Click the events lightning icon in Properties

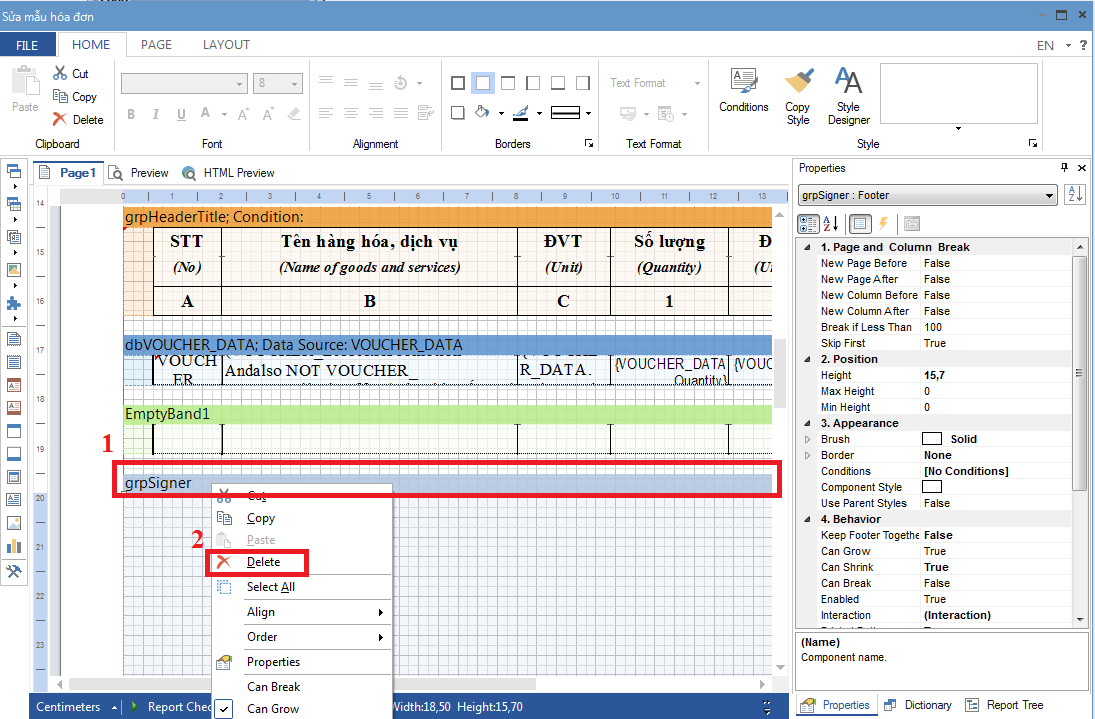point(883,224)
